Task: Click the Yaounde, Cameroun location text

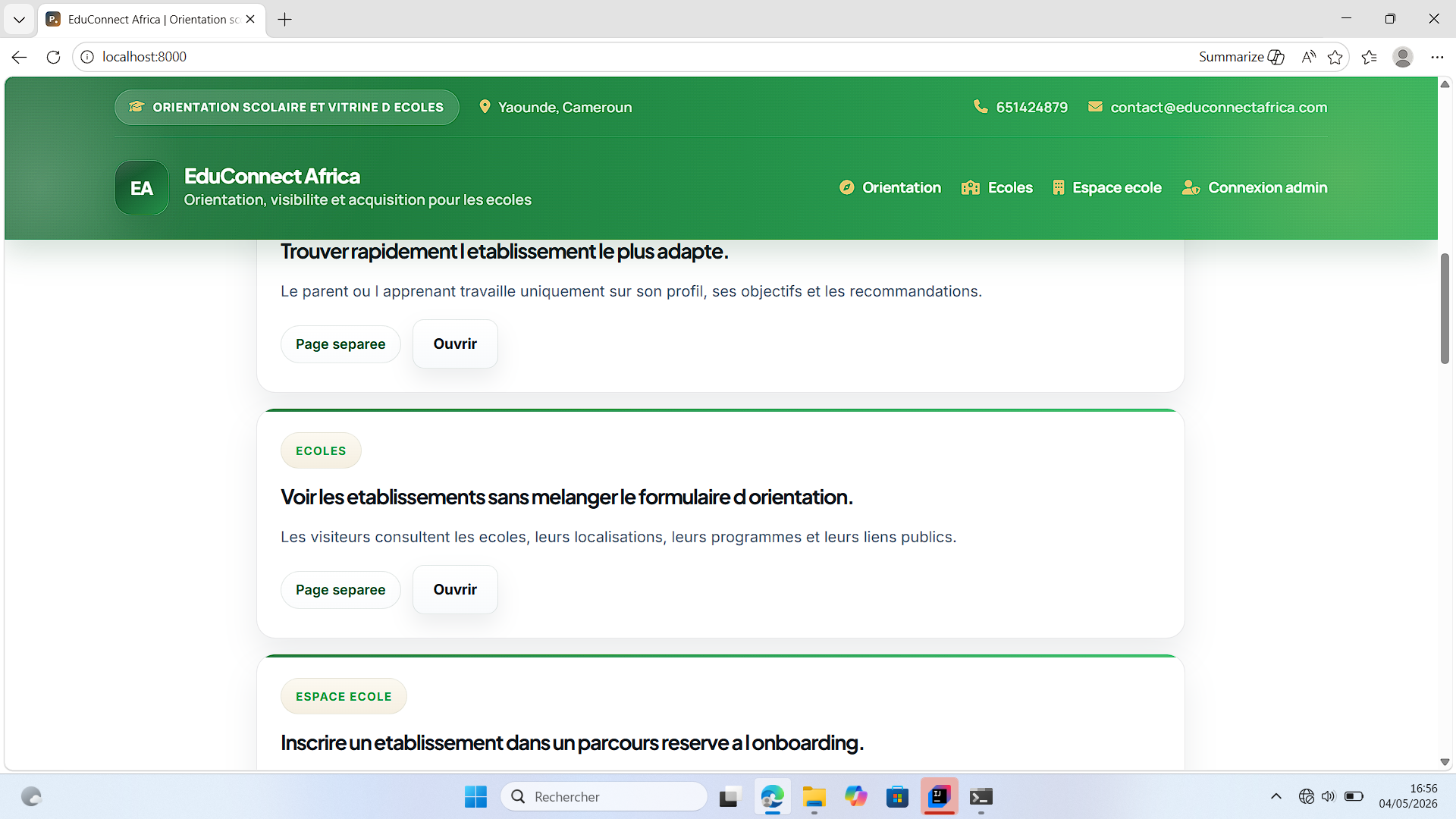Action: 565,108
